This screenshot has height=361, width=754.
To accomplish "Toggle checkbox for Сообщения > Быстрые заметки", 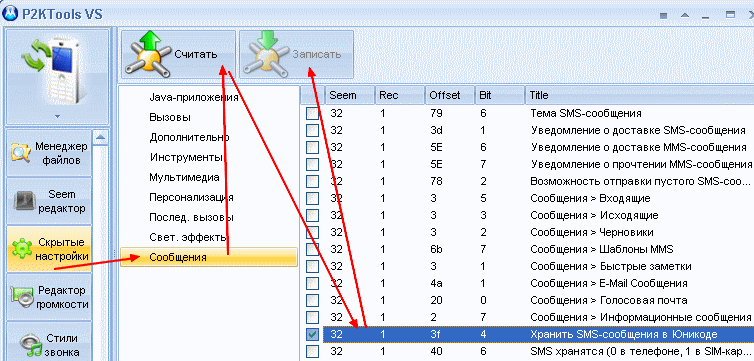I will pyautogui.click(x=313, y=266).
